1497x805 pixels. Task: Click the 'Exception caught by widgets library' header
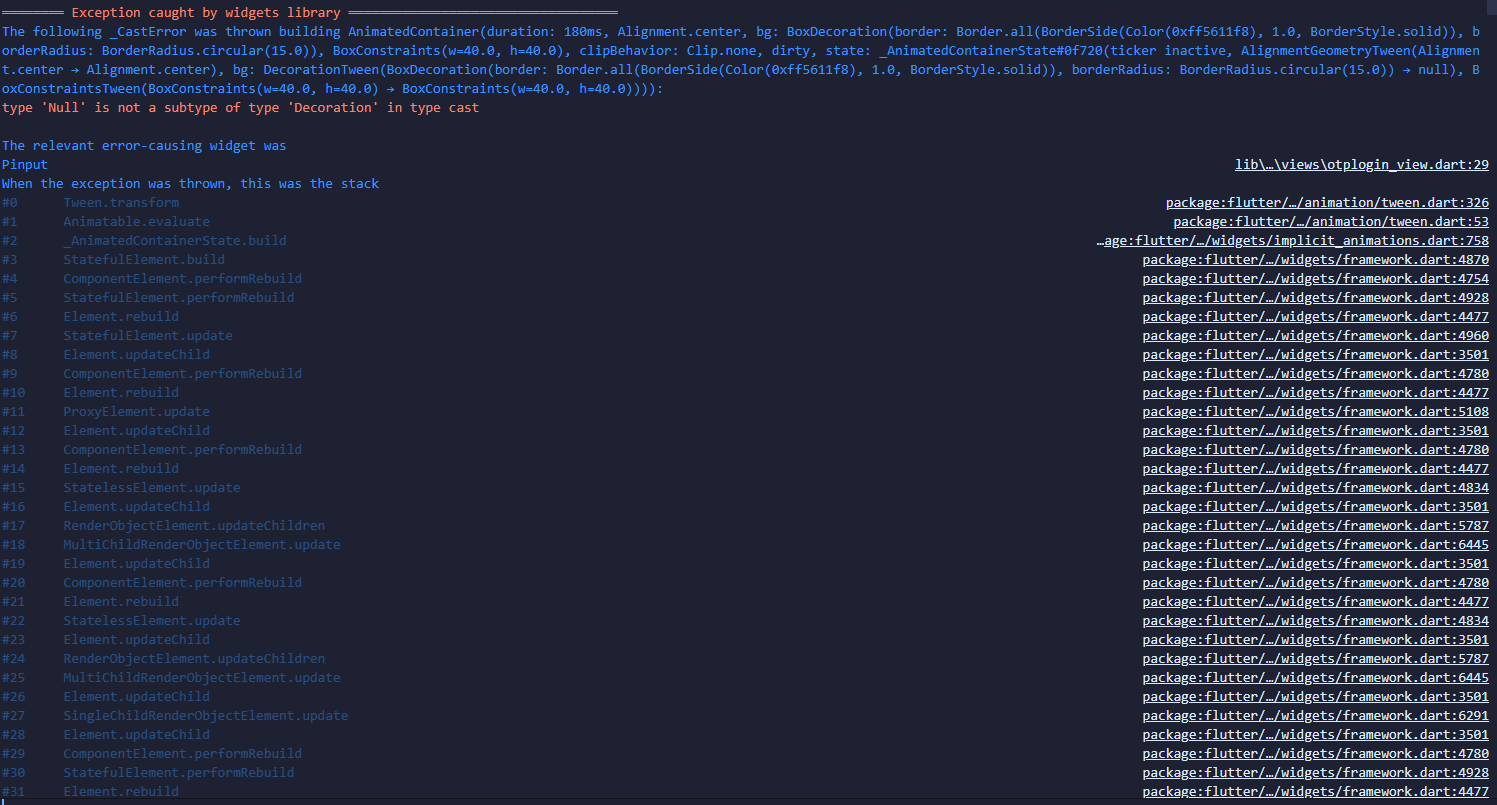[x=206, y=13]
